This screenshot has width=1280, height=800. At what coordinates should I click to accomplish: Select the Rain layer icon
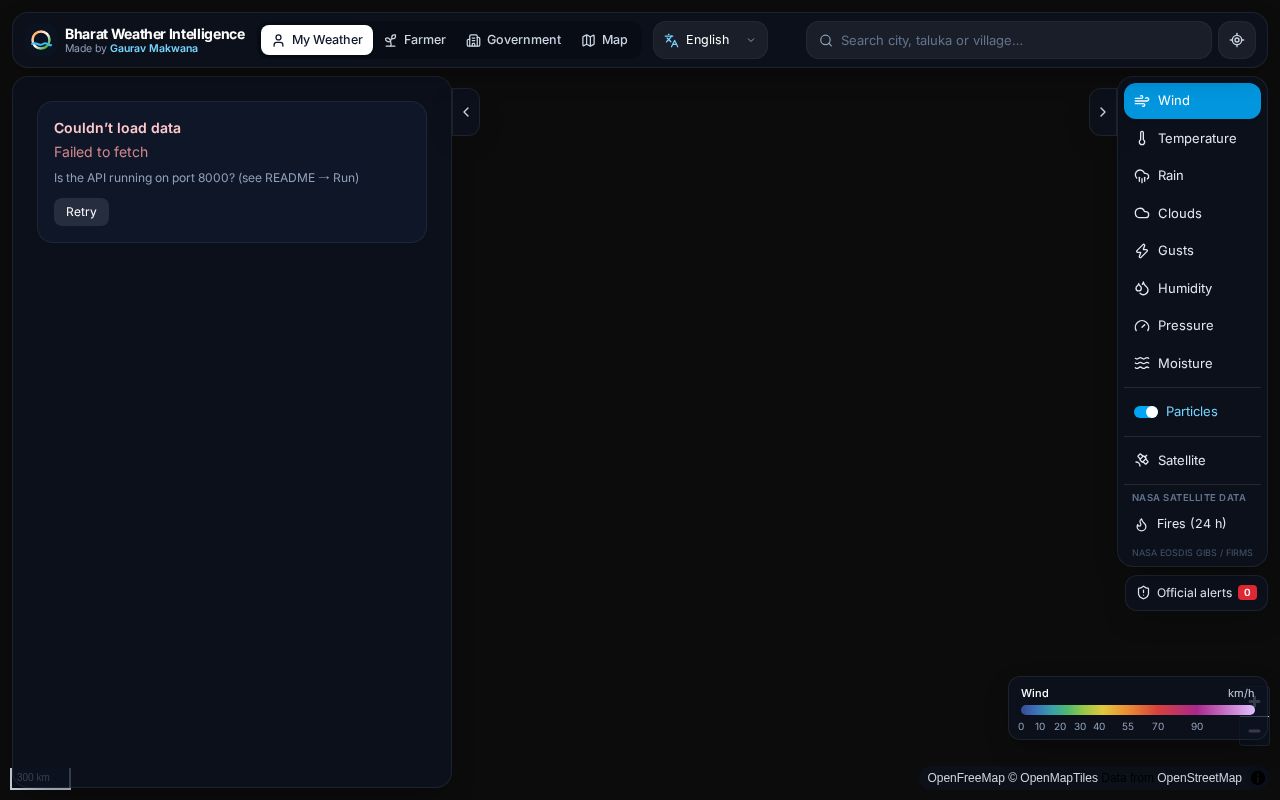point(1142,176)
